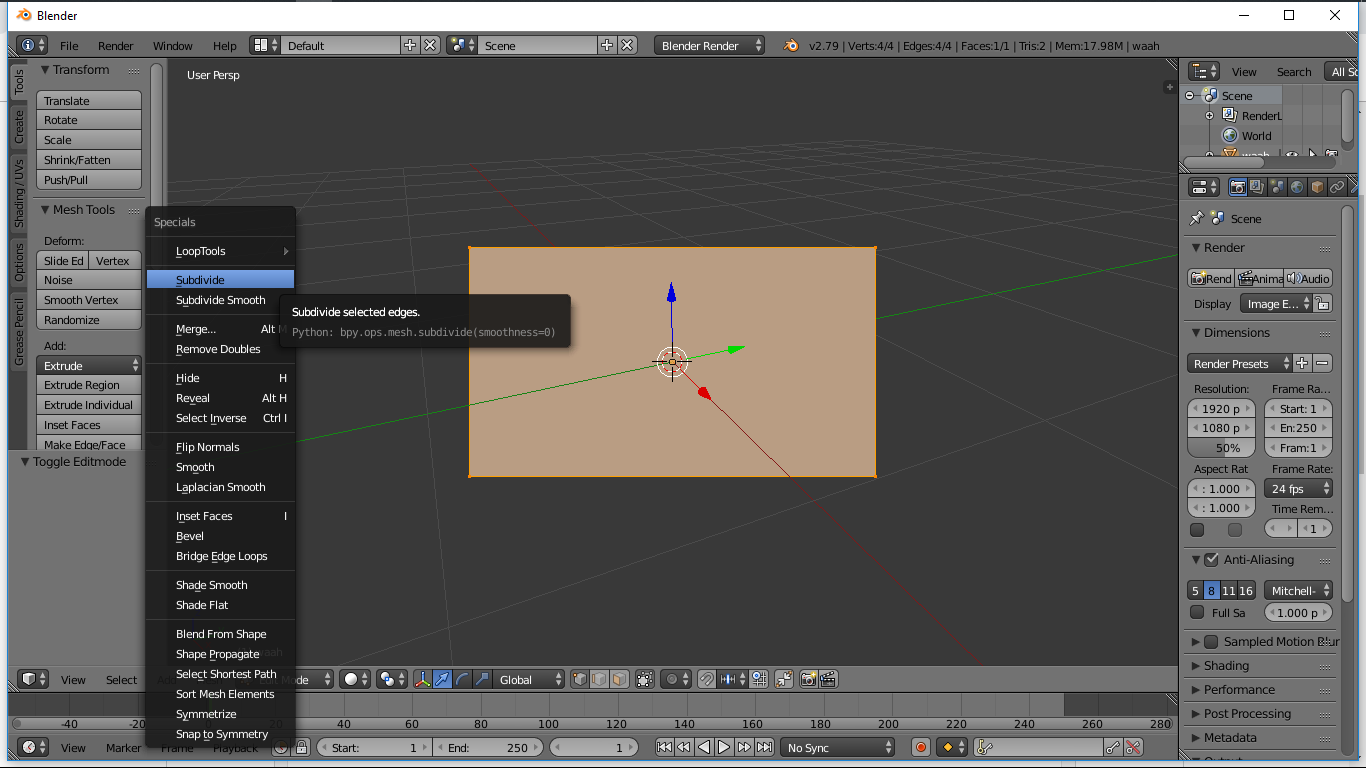
Task: Toggle automatic keyframe record button
Action: pos(921,747)
